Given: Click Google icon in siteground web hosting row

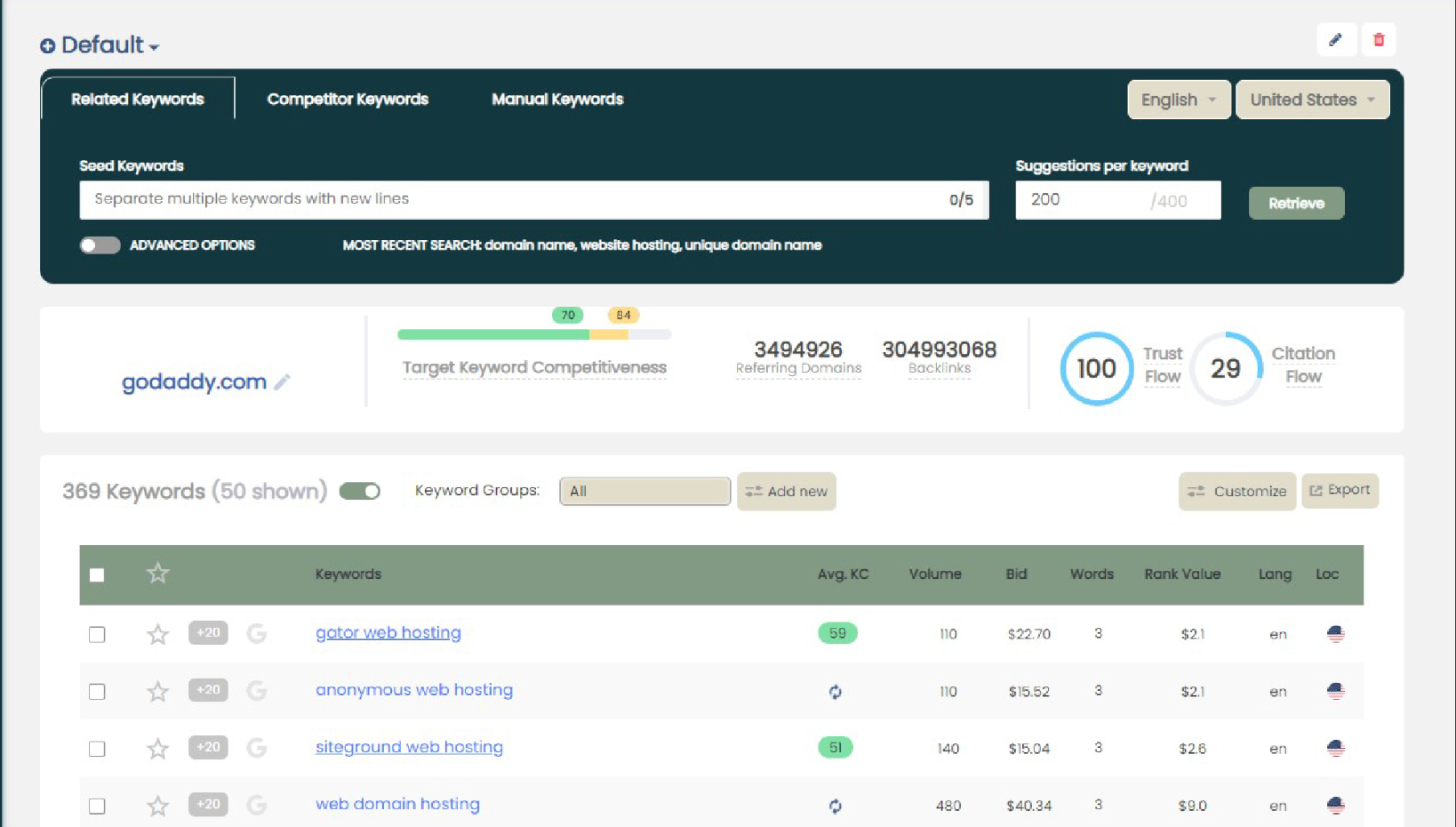Looking at the screenshot, I should point(256,748).
